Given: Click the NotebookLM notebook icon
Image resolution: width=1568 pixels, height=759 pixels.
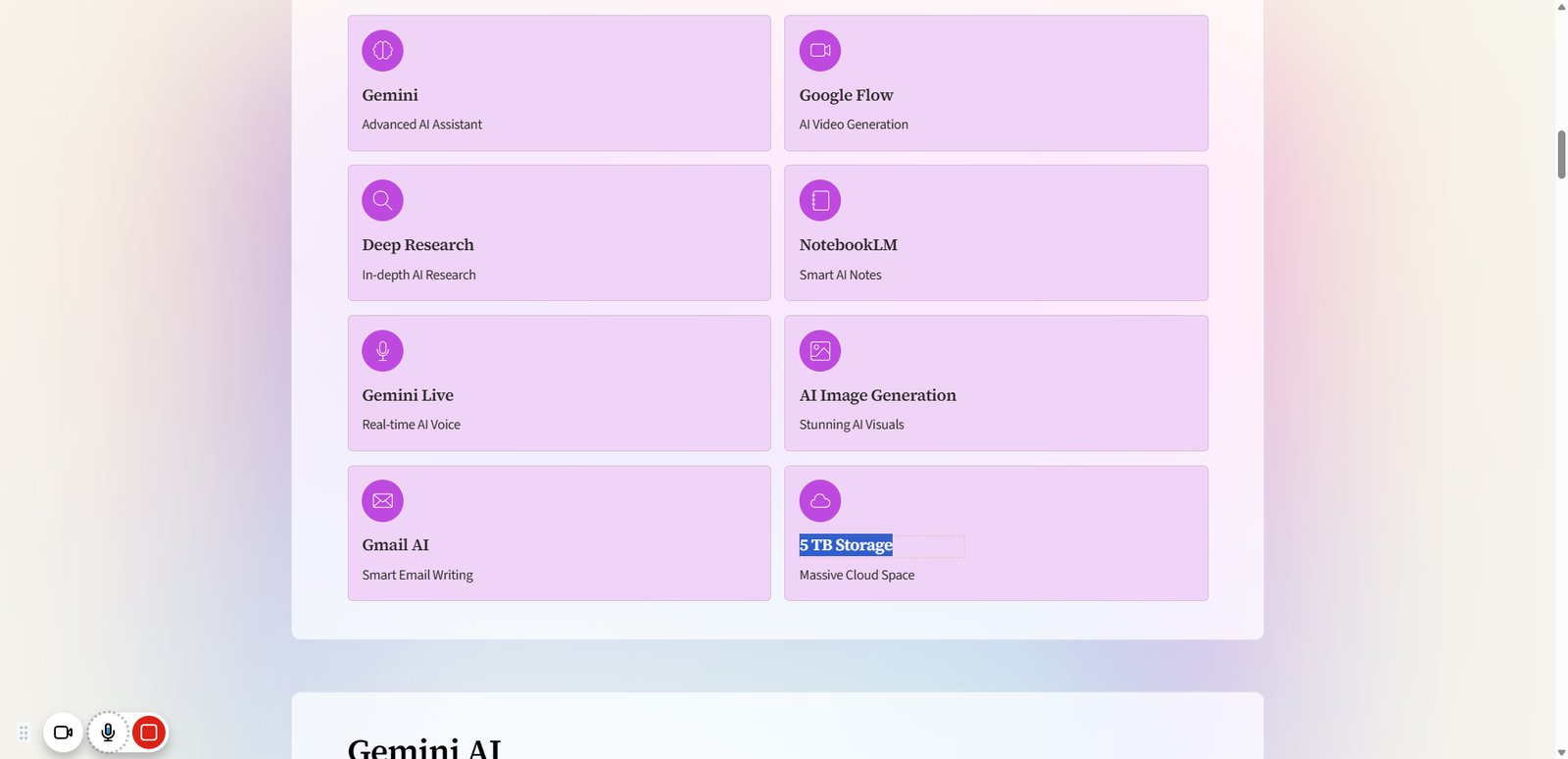Looking at the screenshot, I should coord(820,201).
